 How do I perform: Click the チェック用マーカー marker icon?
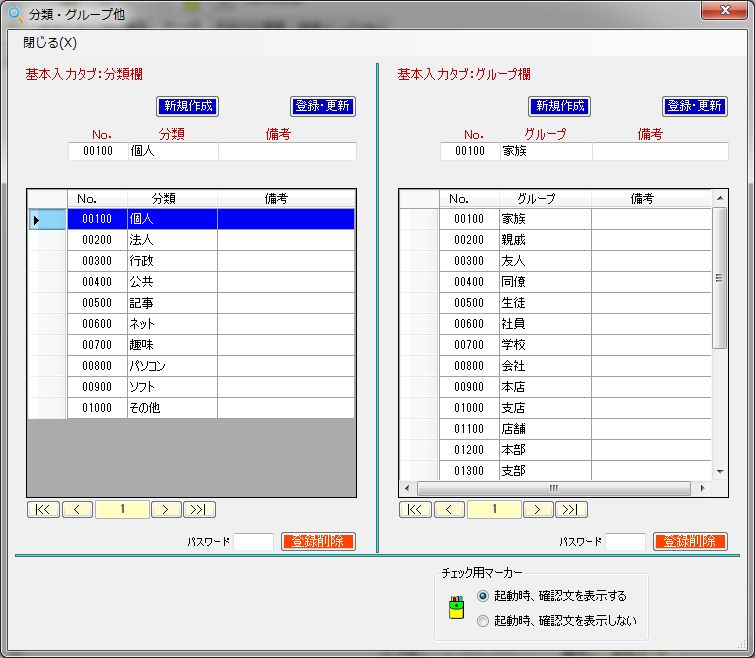click(457, 607)
